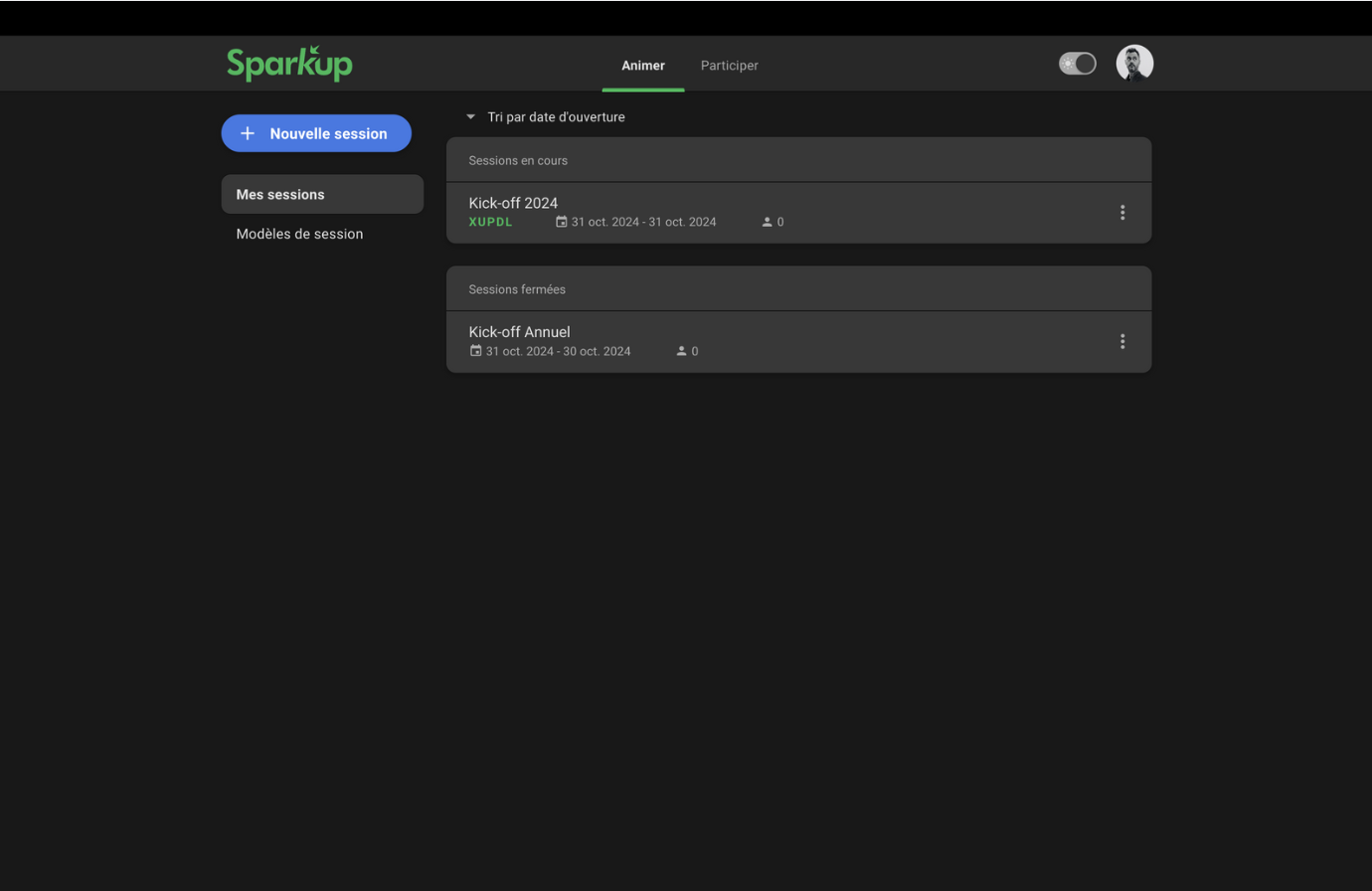Click the Sparkup logo
The image size is (1372, 891).
289,64
